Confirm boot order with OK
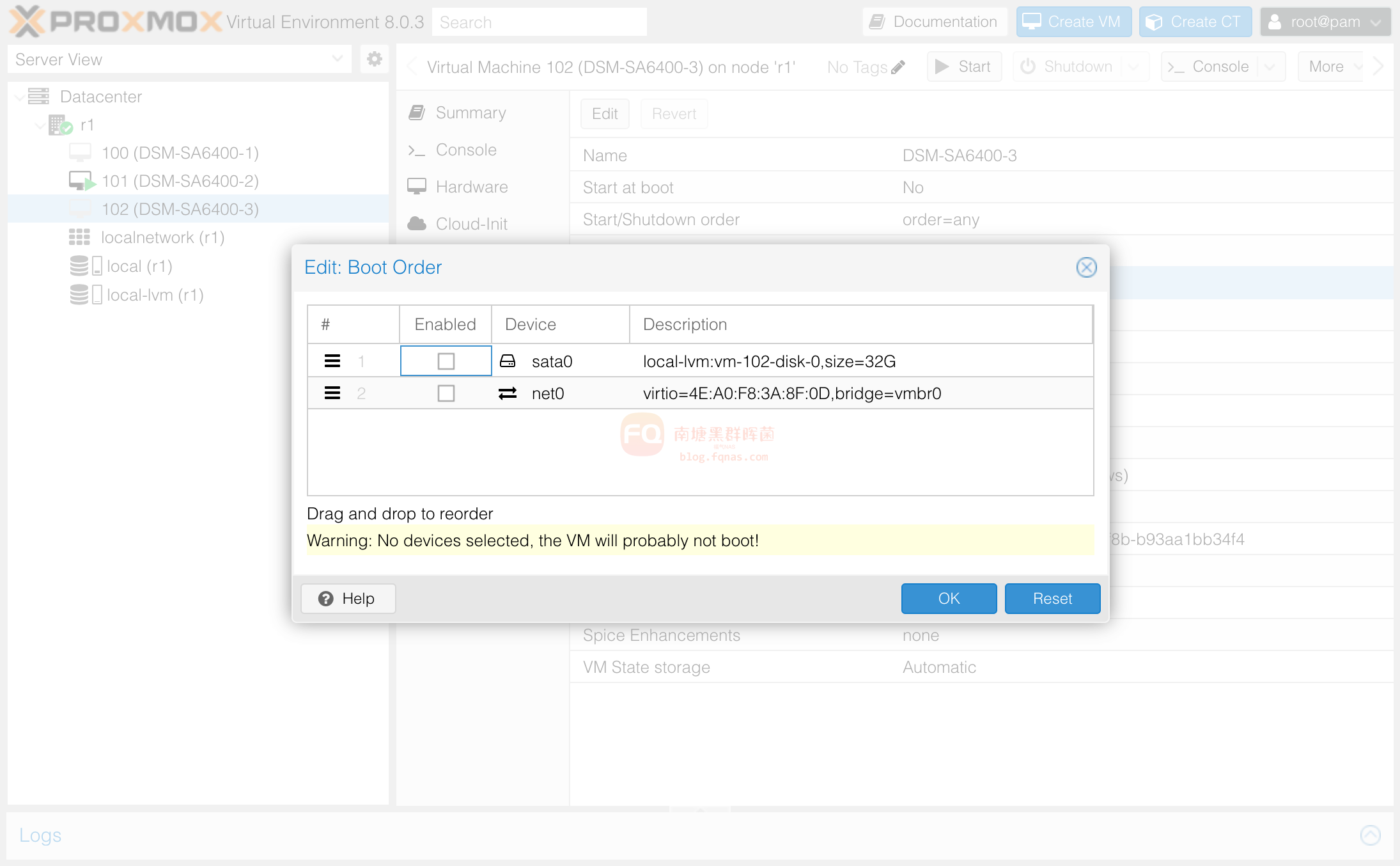 pos(949,599)
